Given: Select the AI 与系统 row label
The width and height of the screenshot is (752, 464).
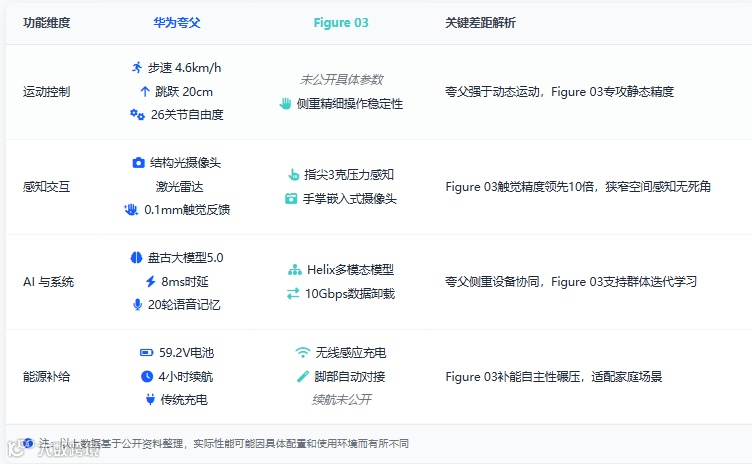Looking at the screenshot, I should [x=48, y=282].
